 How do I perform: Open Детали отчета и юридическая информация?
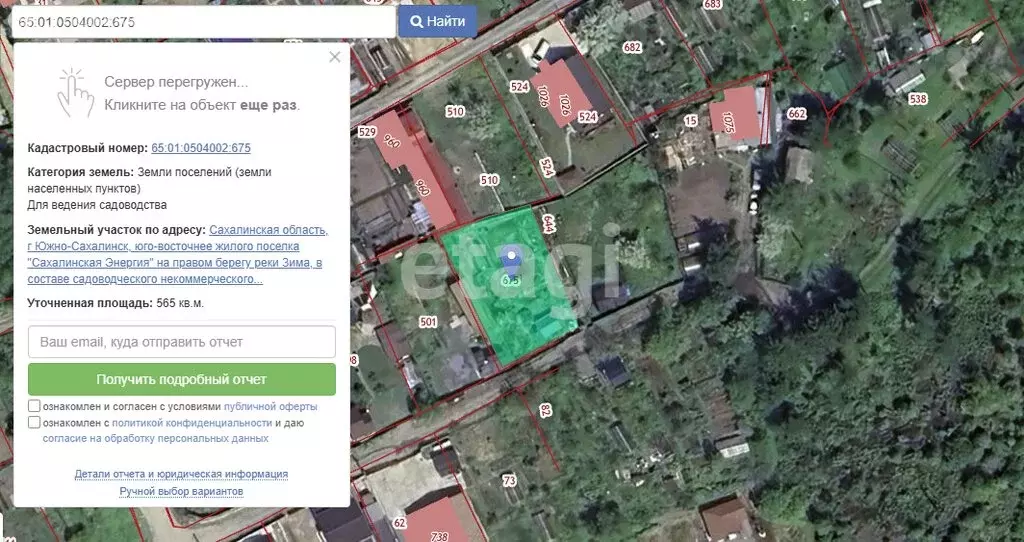181,474
